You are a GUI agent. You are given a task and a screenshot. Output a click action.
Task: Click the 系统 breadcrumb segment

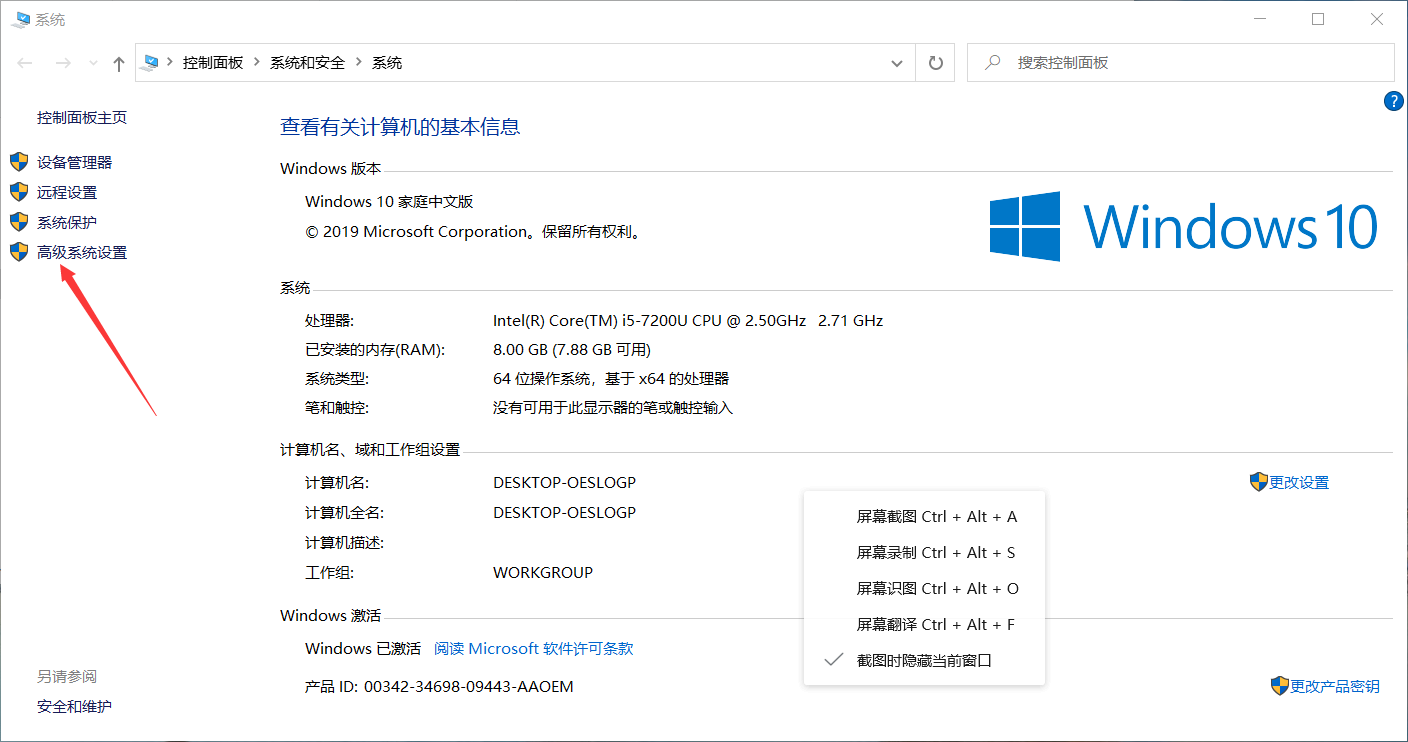coord(387,63)
